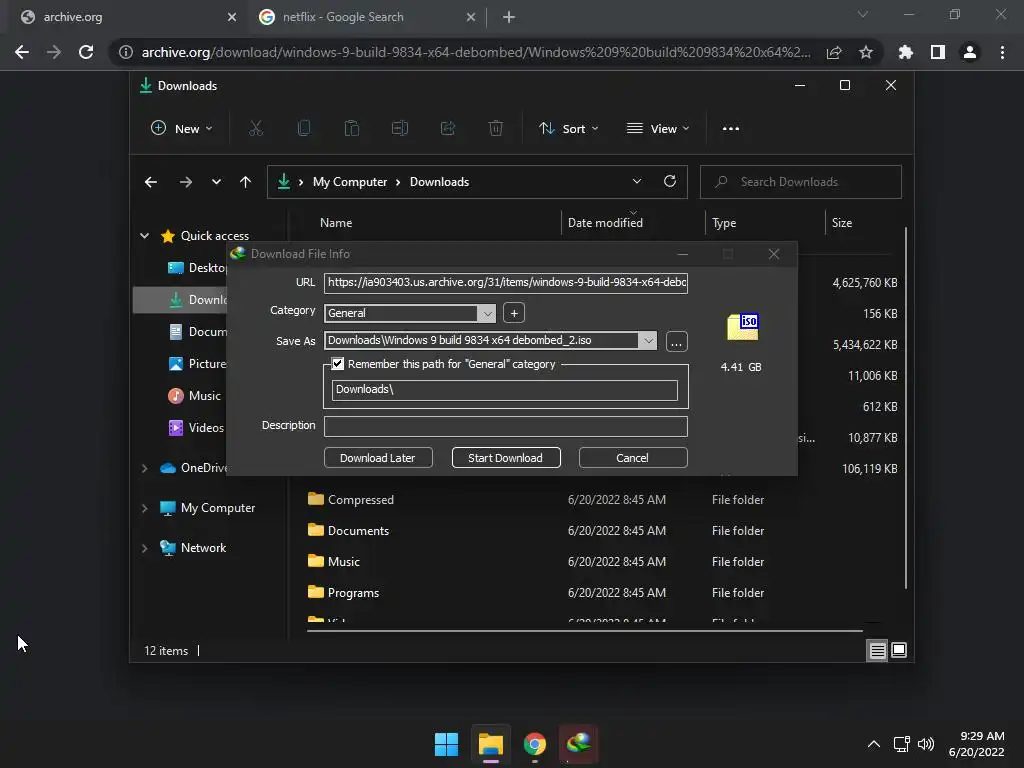Click the Rename icon in Explorer toolbar
The width and height of the screenshot is (1024, 768).
400,129
